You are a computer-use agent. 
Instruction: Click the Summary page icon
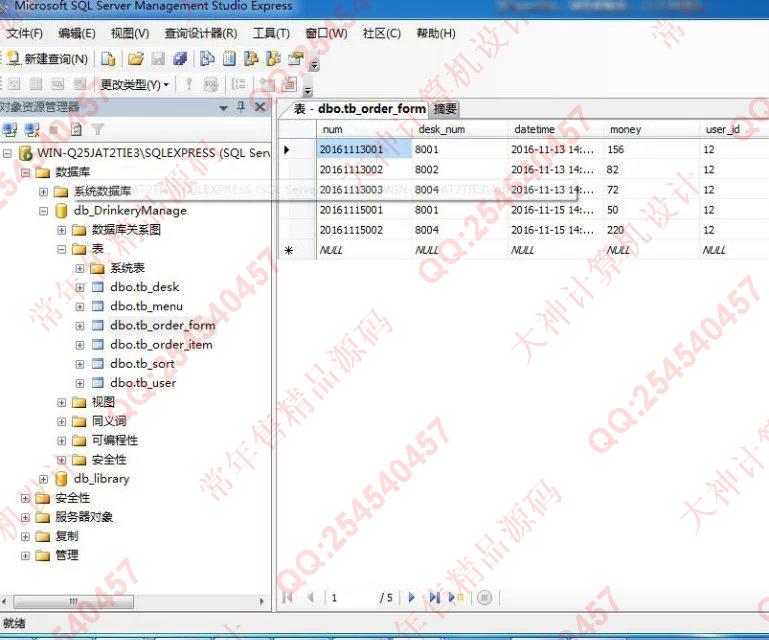(x=229, y=59)
